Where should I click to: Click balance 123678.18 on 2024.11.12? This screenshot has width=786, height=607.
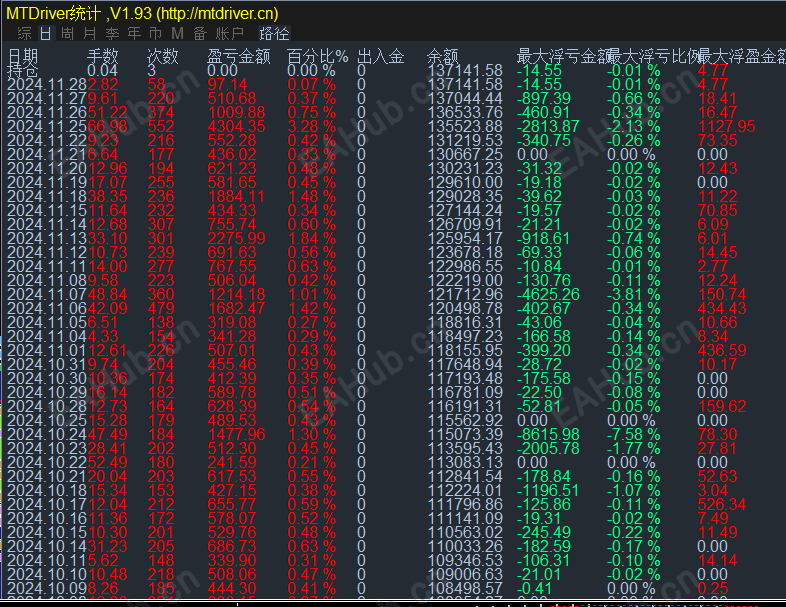pos(465,253)
